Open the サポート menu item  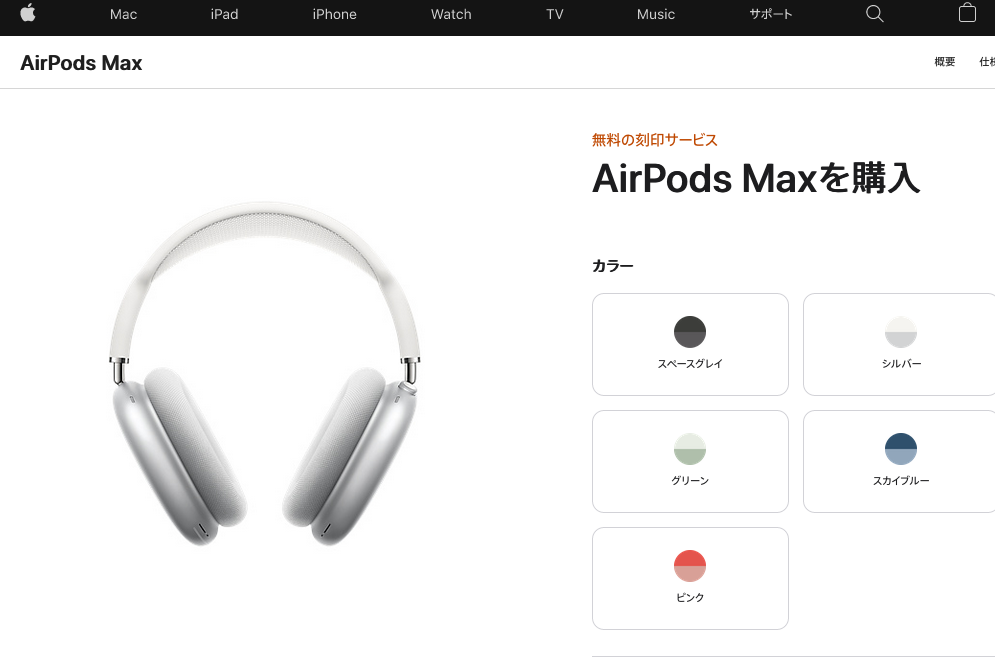point(770,14)
